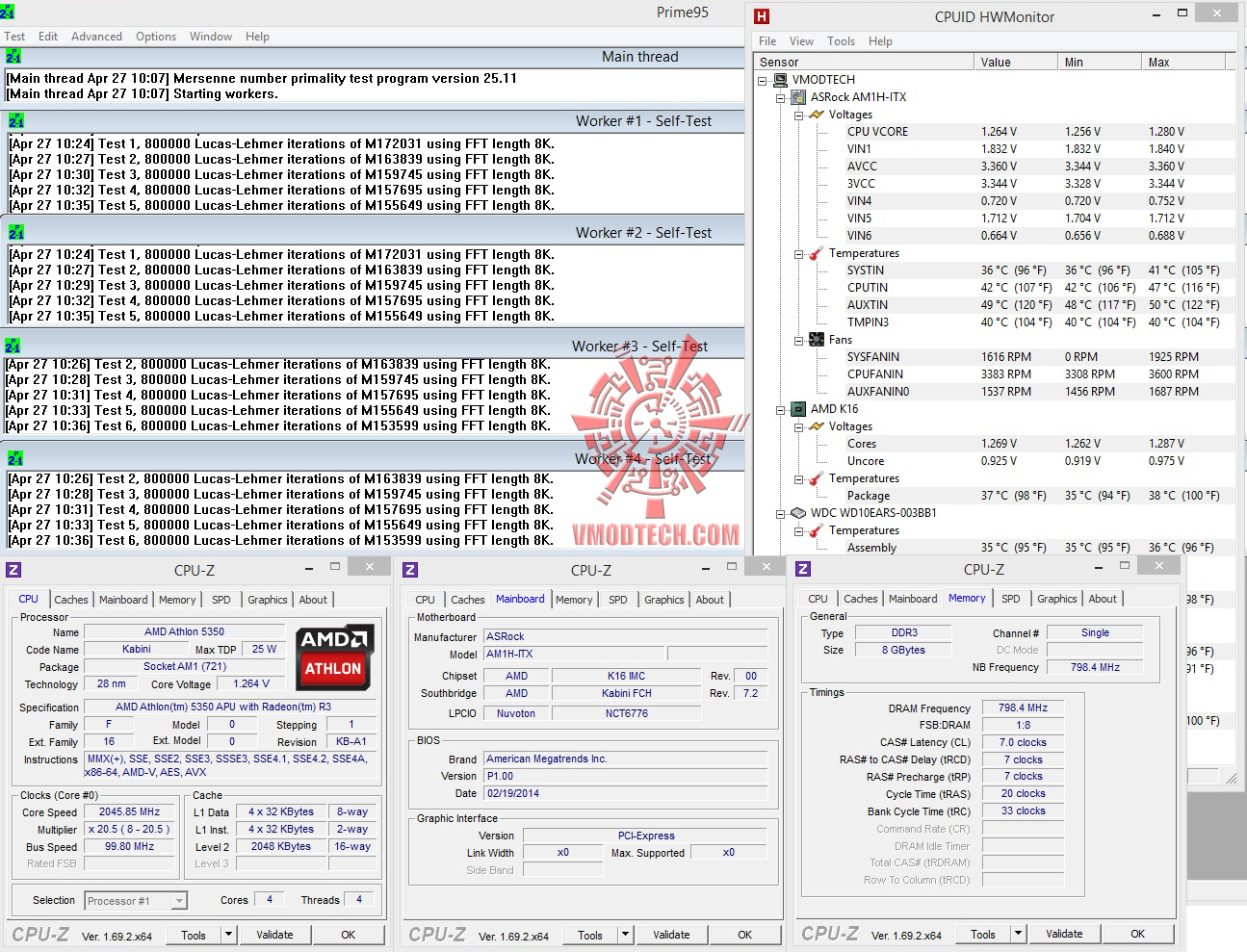1247x952 pixels.
Task: Click the Voltages icon under AMD K16
Action: coord(817,426)
